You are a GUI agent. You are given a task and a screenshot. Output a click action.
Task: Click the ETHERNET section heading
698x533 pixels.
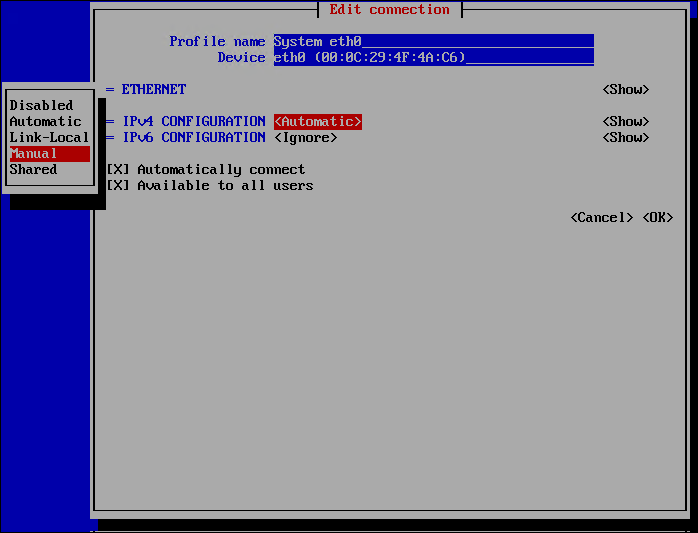[154, 90]
